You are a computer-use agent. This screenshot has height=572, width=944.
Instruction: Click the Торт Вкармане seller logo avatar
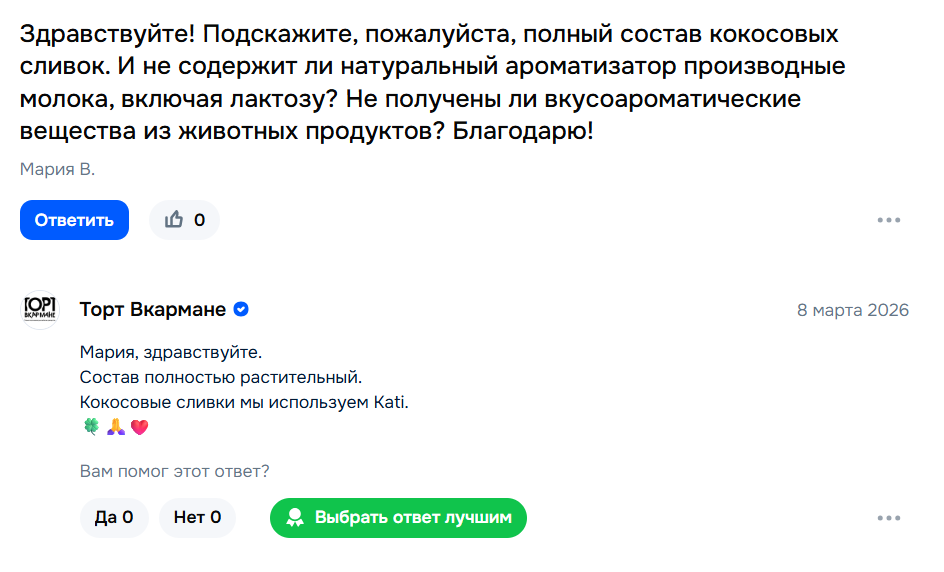click(x=40, y=310)
